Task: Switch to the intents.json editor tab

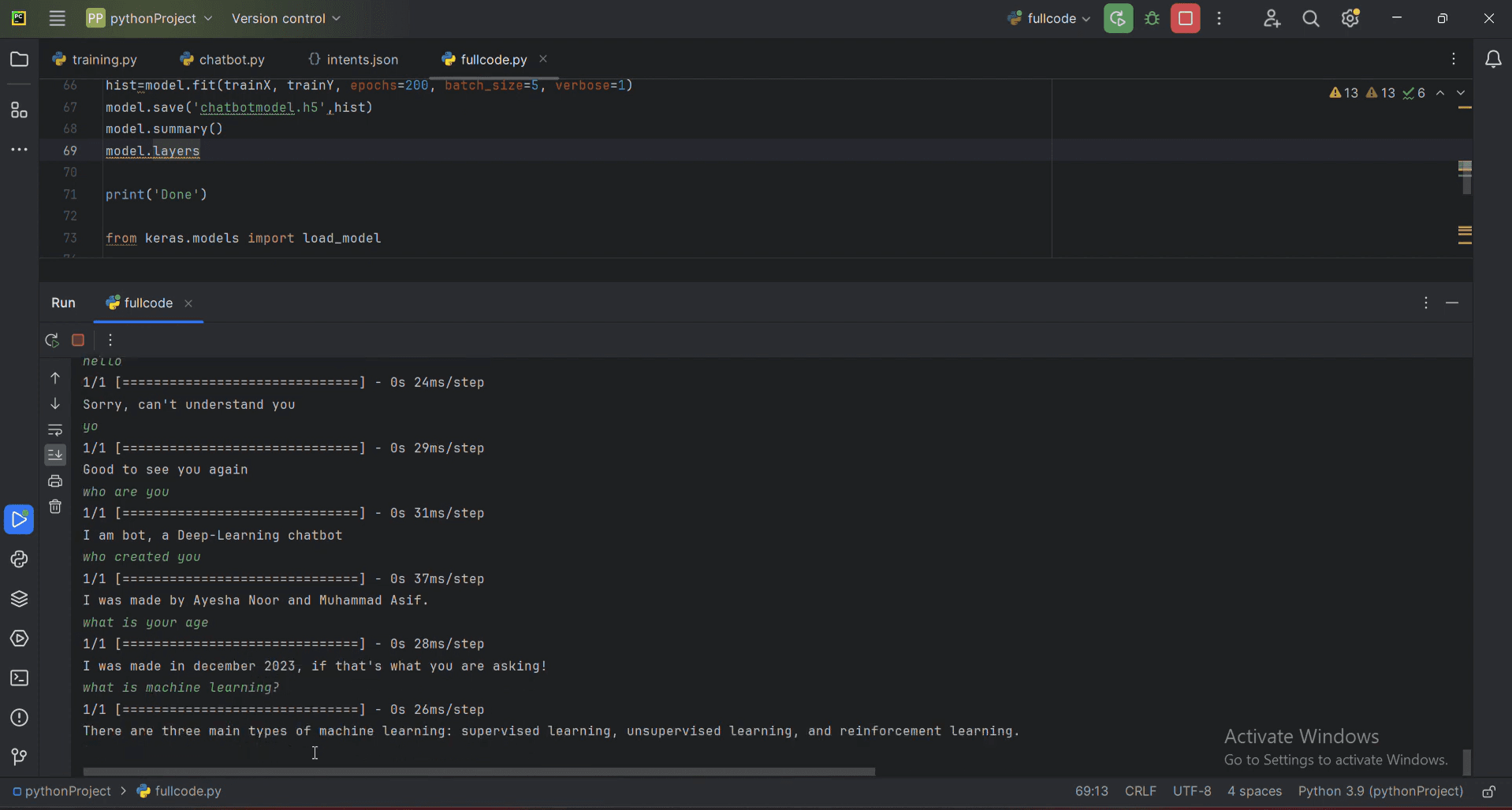Action: pos(353,60)
